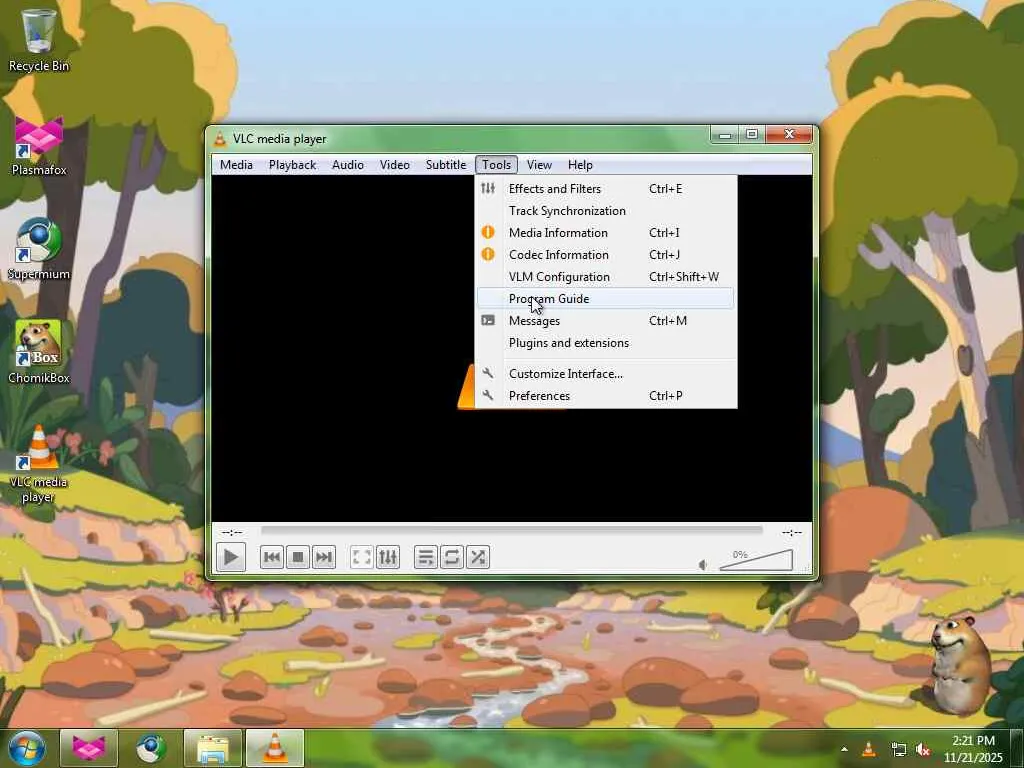
Task: Choose Track Synchronization
Action: (x=606, y=211)
